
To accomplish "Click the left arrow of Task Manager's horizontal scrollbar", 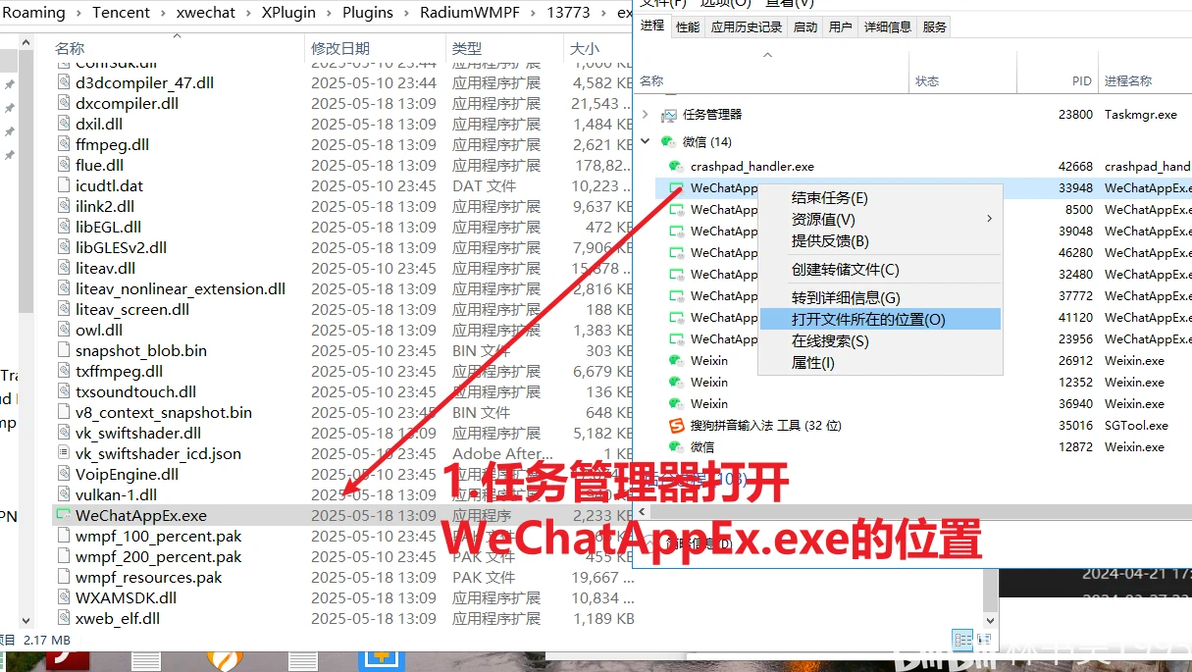I will [642, 512].
